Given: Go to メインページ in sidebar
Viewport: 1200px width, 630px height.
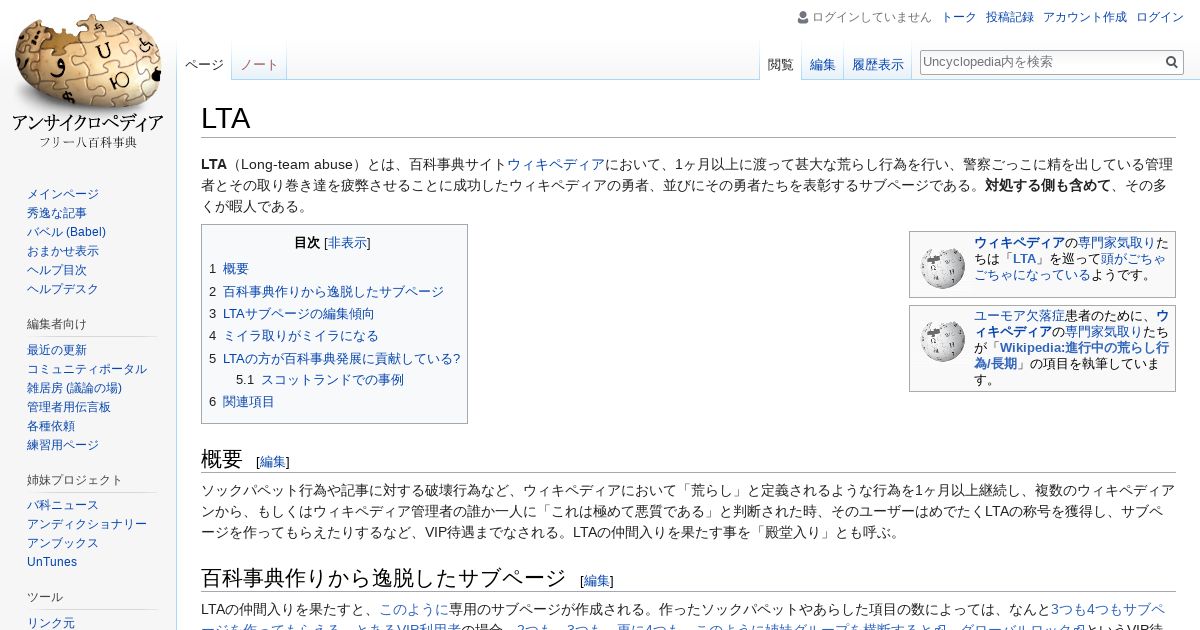Looking at the screenshot, I should (x=63, y=194).
